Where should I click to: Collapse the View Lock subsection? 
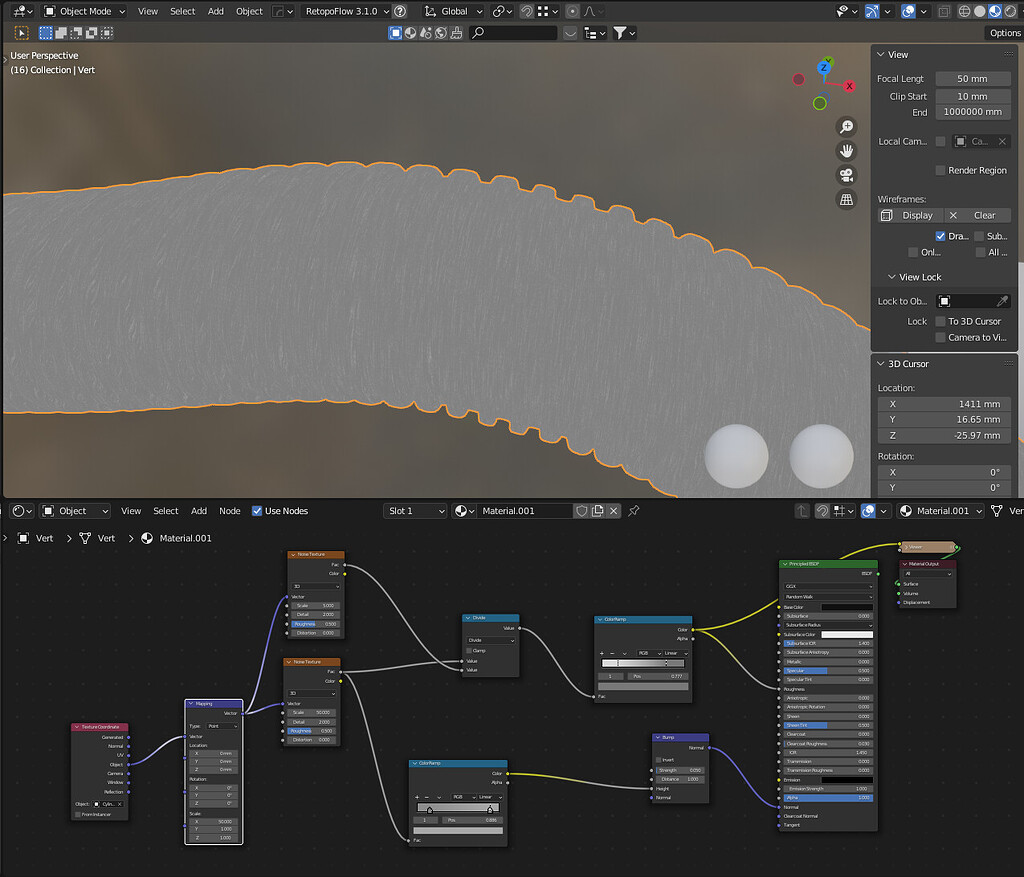[891, 277]
